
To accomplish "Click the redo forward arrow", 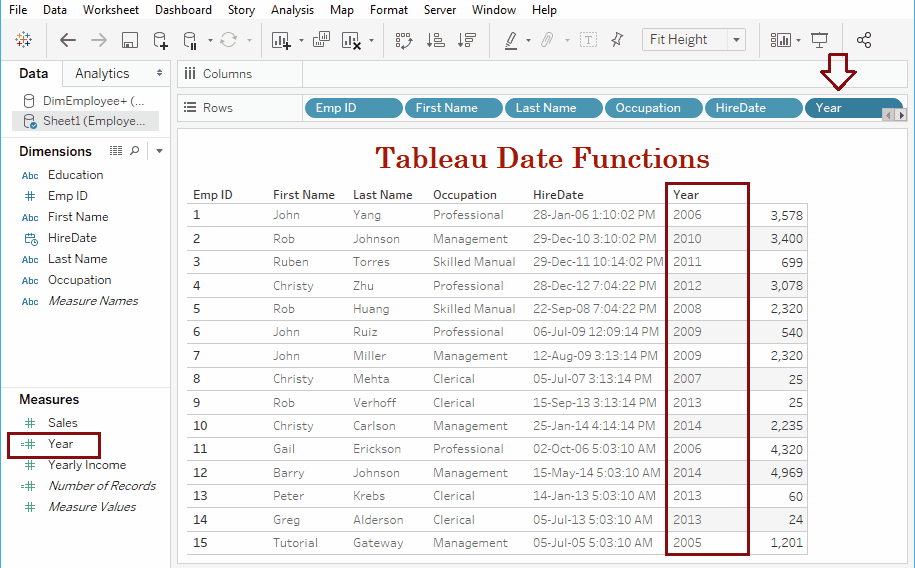I will (99, 40).
